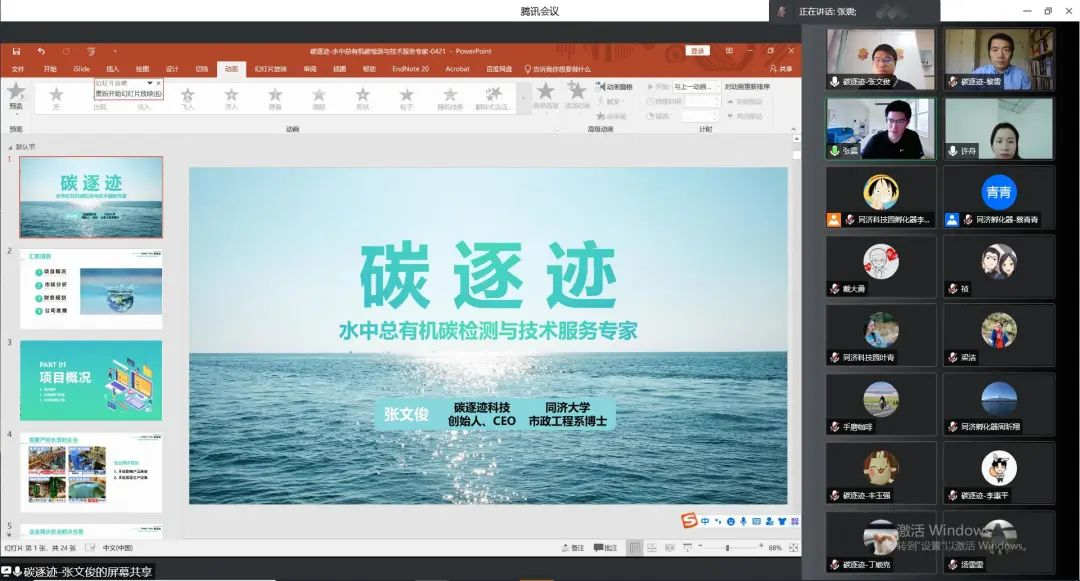
Task: Click the spell check icon in status bar
Action: pos(90,548)
